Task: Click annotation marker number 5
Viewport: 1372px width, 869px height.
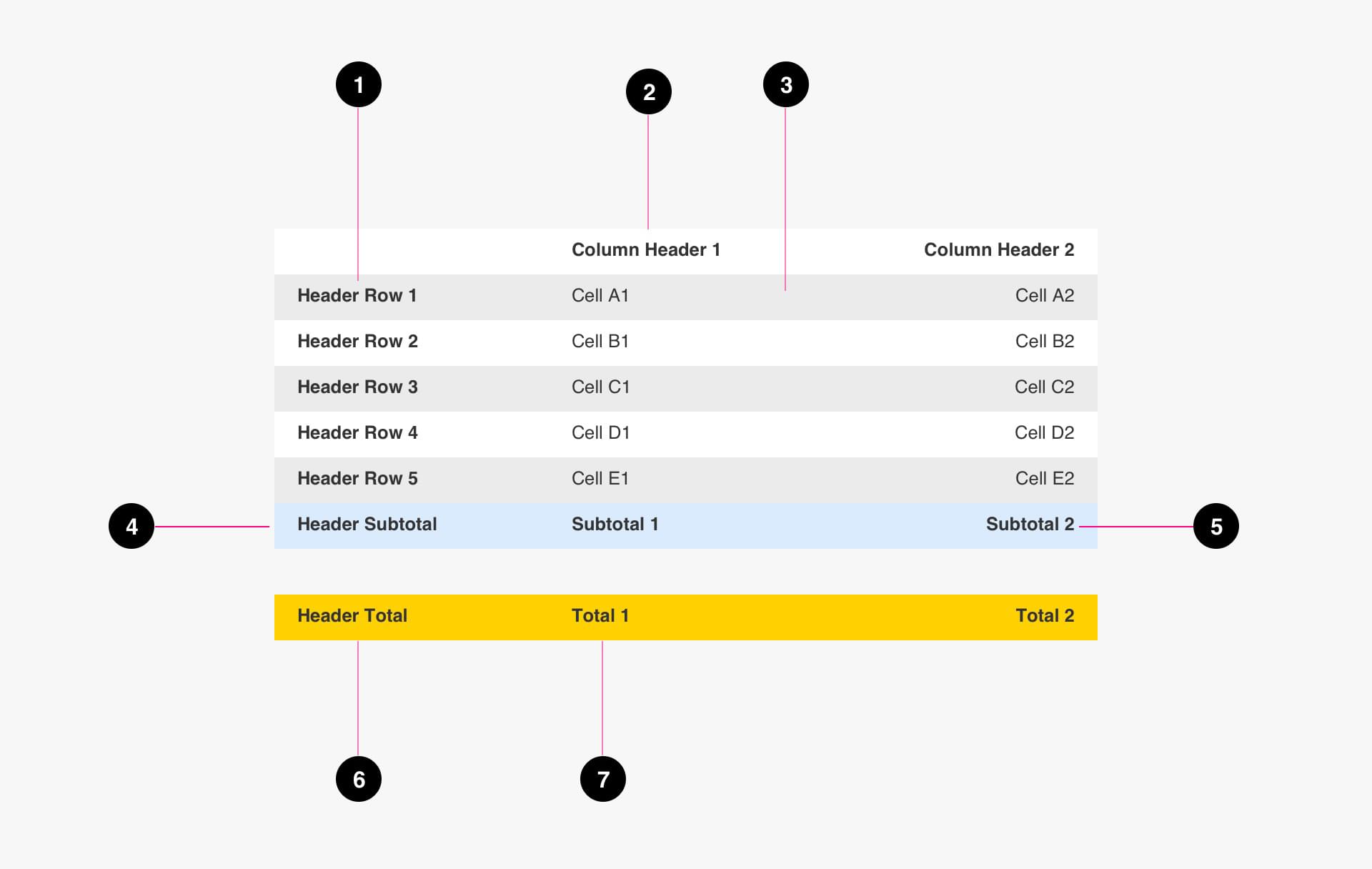Action: click(1216, 526)
